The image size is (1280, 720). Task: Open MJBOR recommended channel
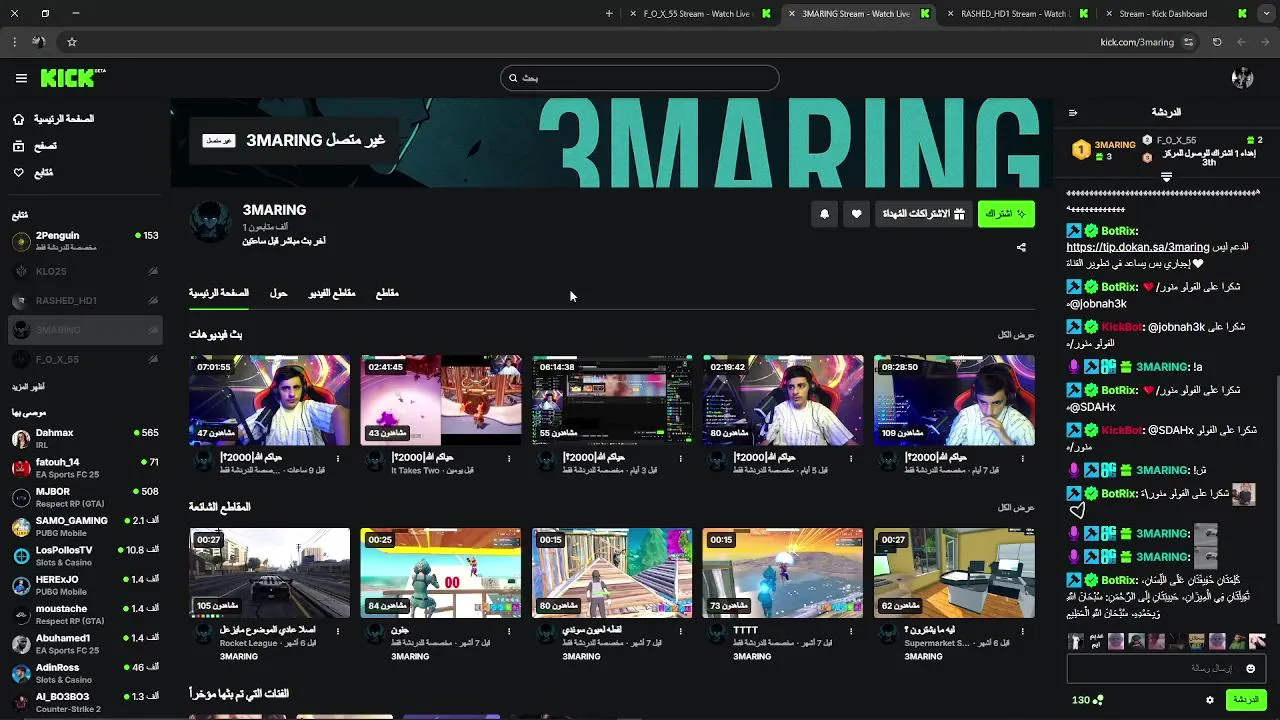(x=85, y=497)
